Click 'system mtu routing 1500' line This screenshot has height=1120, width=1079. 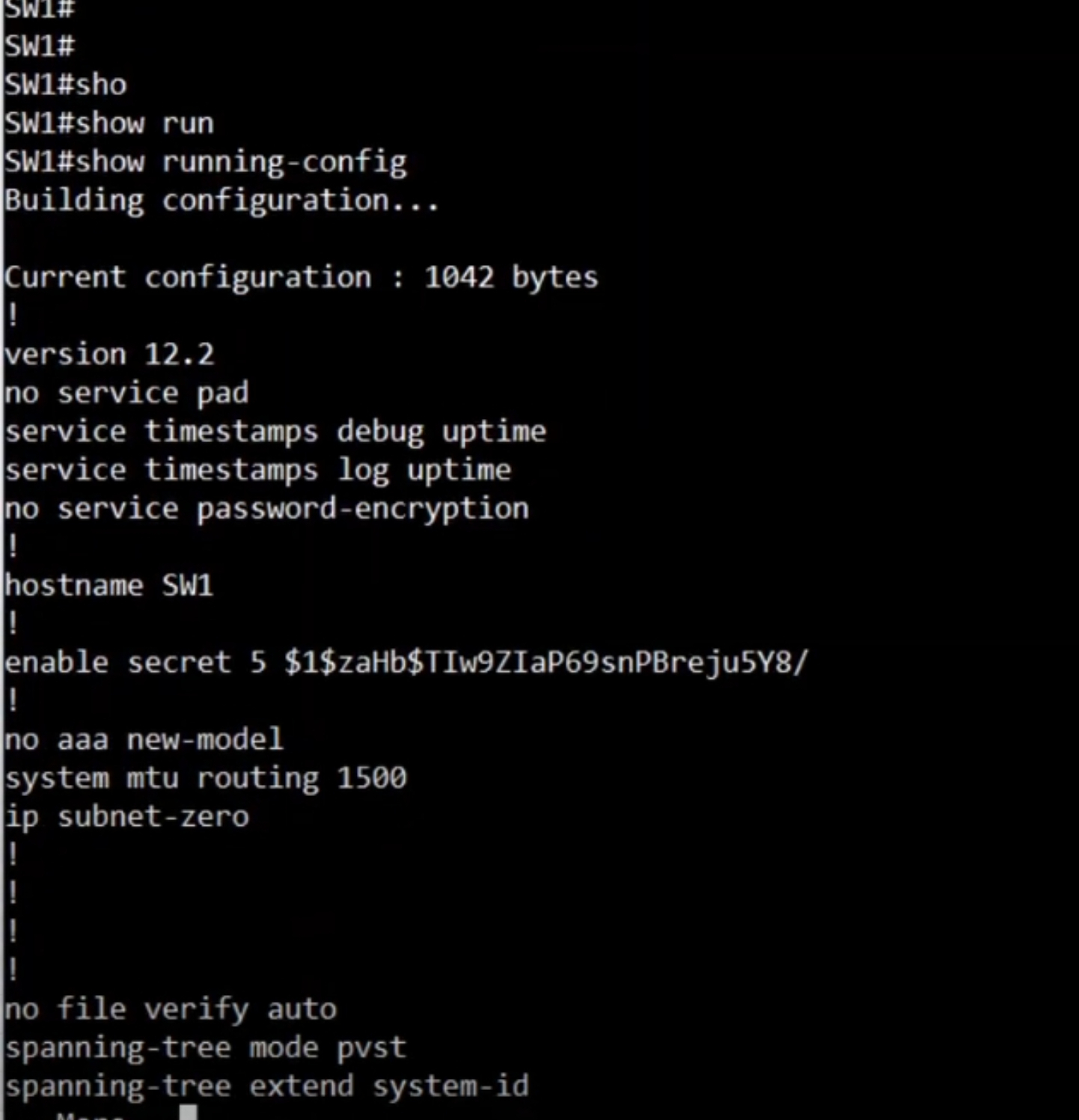[x=206, y=778]
